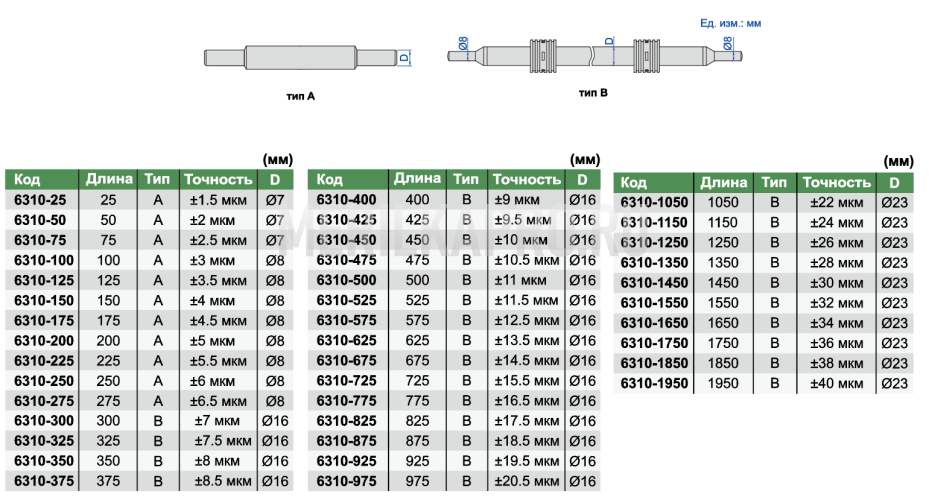Screen dimensions: 929x500
Task: Click length cell 1050
Action: pos(723,203)
